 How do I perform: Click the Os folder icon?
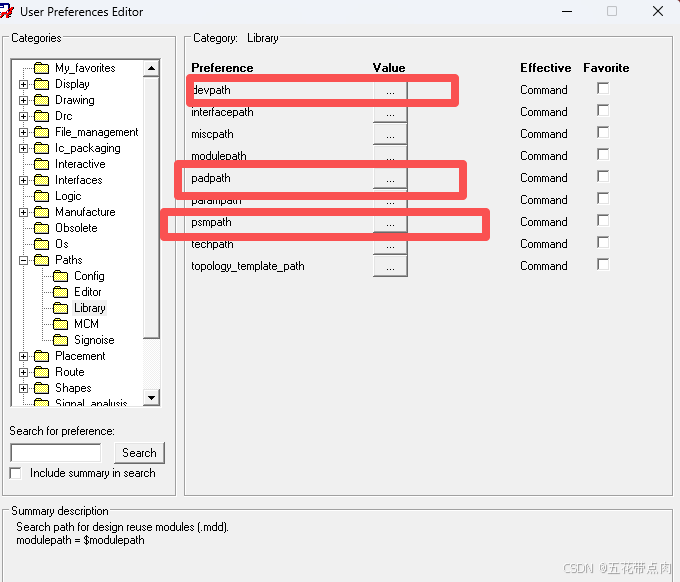(x=42, y=244)
